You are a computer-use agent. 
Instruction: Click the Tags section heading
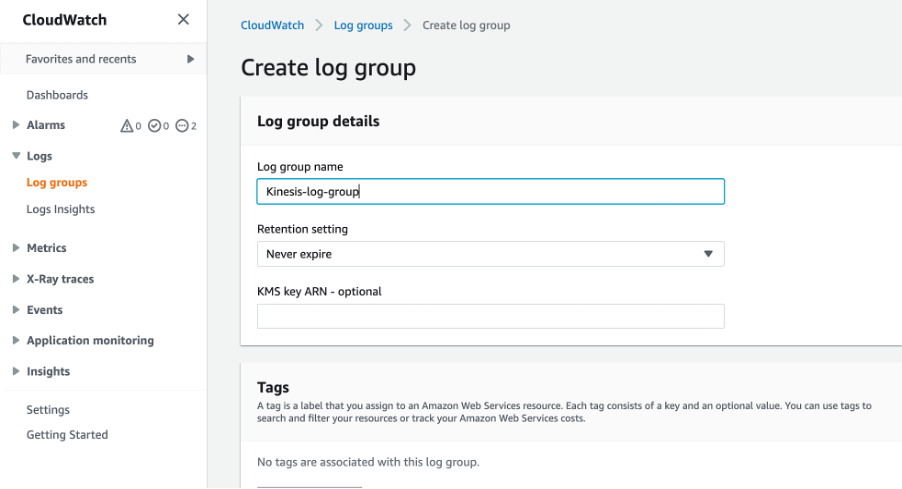(273, 387)
